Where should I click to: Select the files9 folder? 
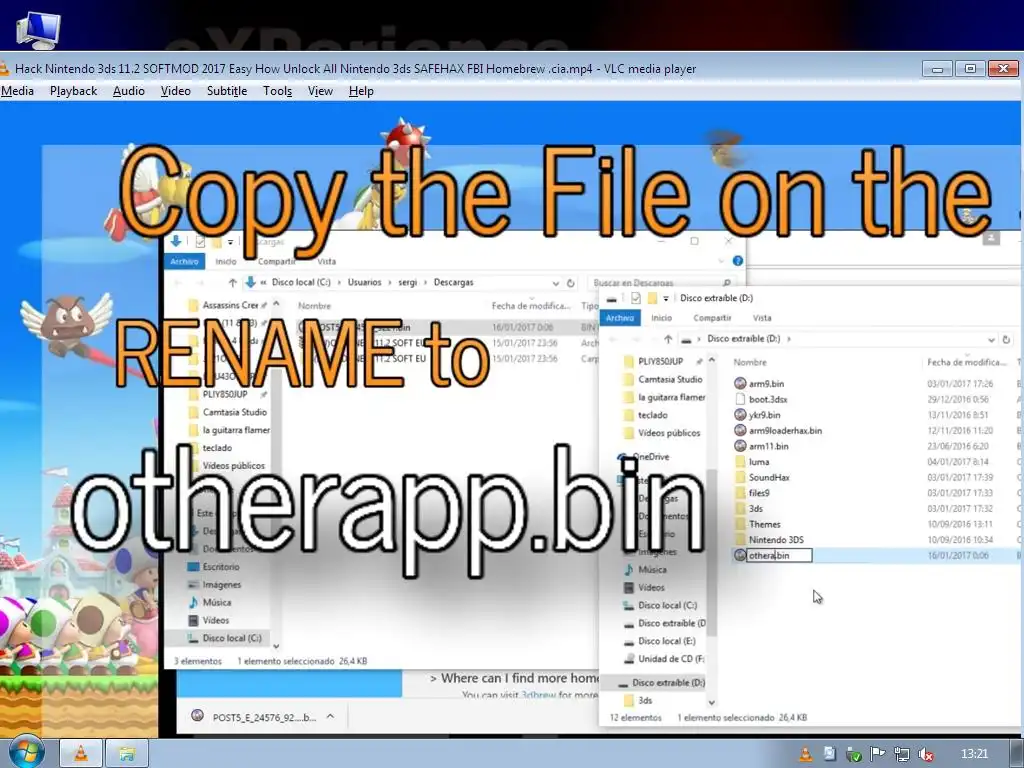759,493
